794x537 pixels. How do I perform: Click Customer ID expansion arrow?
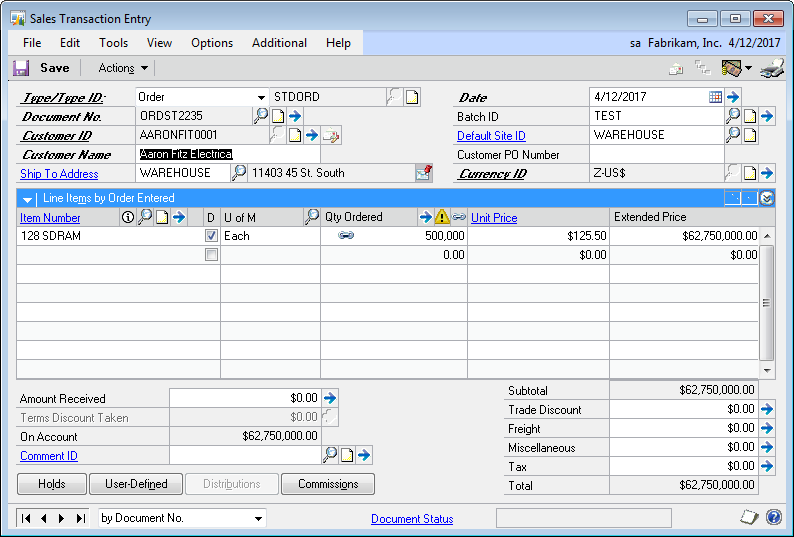[312, 135]
